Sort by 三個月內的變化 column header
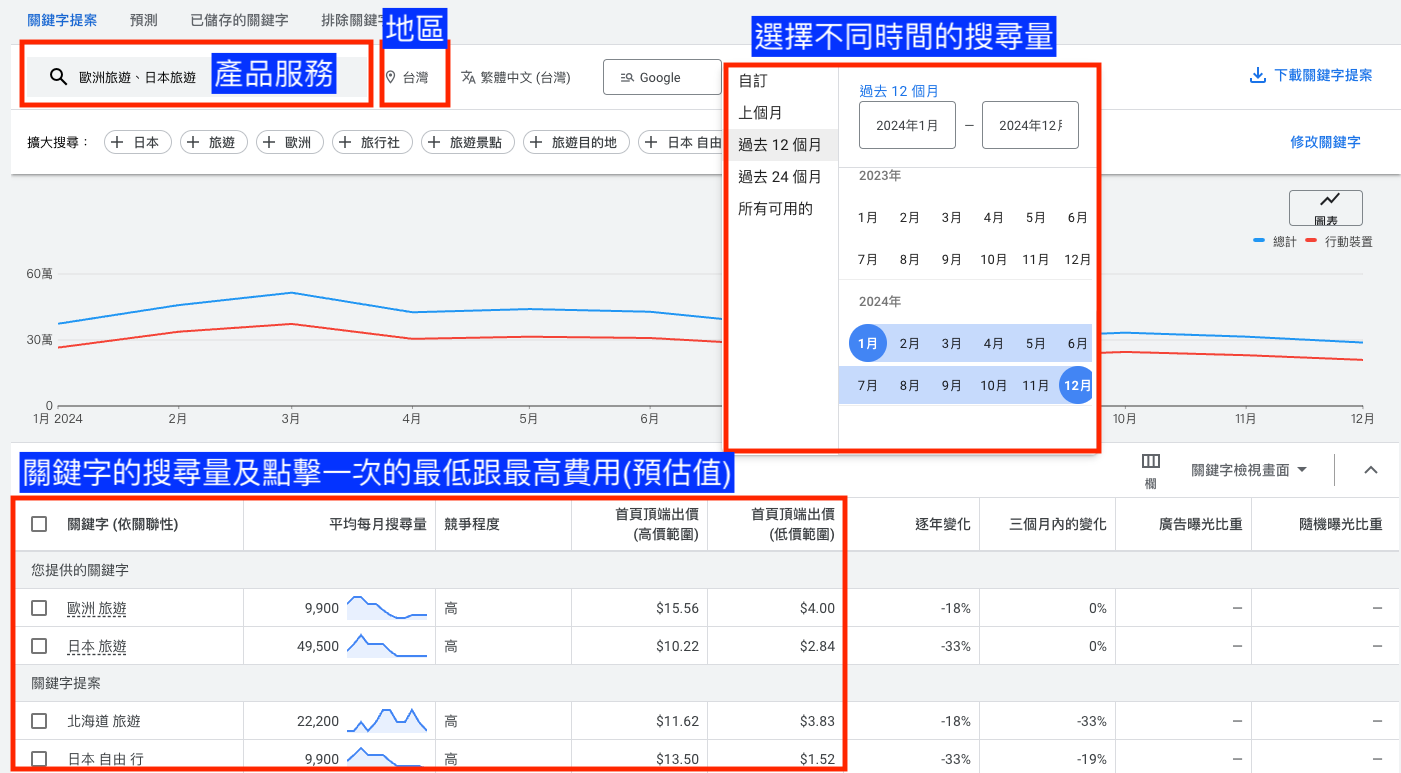Image resolution: width=1401 pixels, height=773 pixels. [1058, 524]
